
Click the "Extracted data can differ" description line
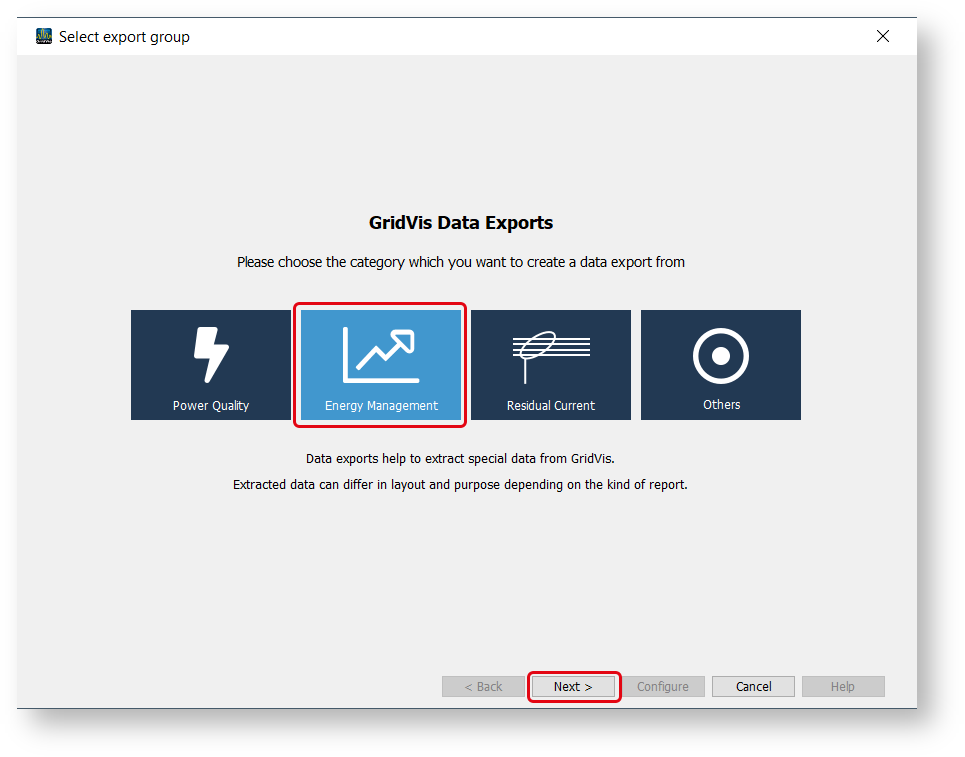[461, 485]
